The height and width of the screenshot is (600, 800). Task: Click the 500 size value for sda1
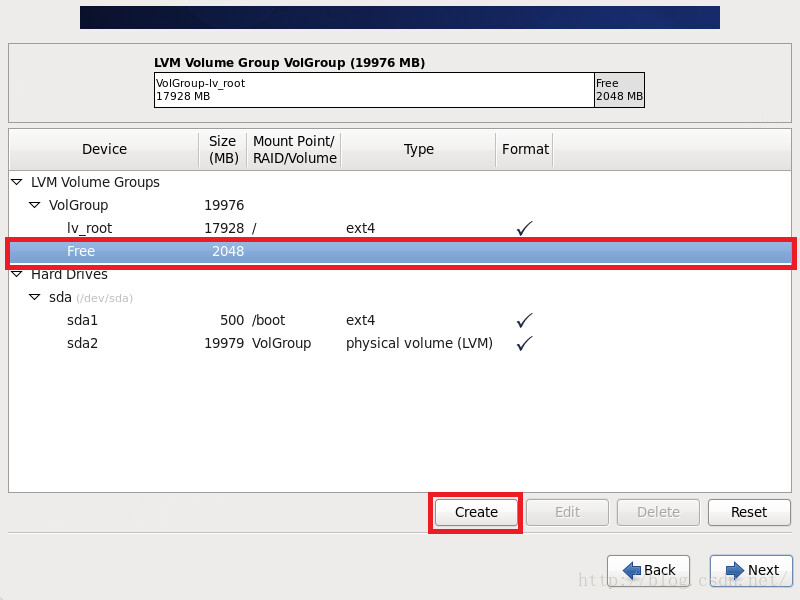[232, 320]
